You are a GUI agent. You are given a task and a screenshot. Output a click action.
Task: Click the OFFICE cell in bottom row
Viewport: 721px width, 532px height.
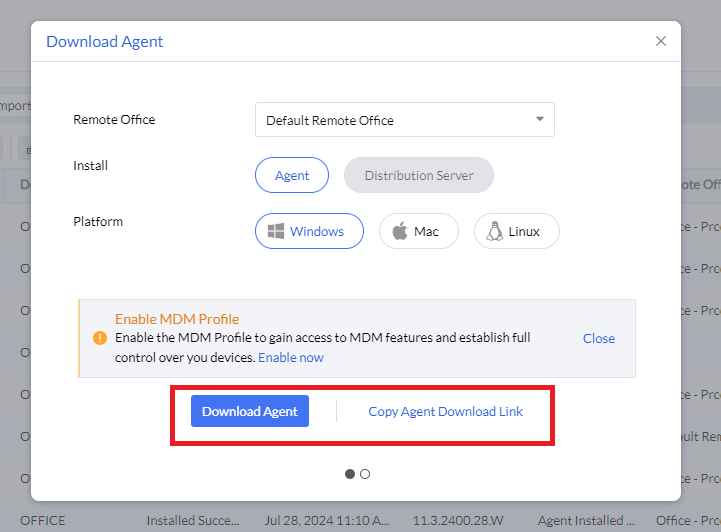[43, 520]
